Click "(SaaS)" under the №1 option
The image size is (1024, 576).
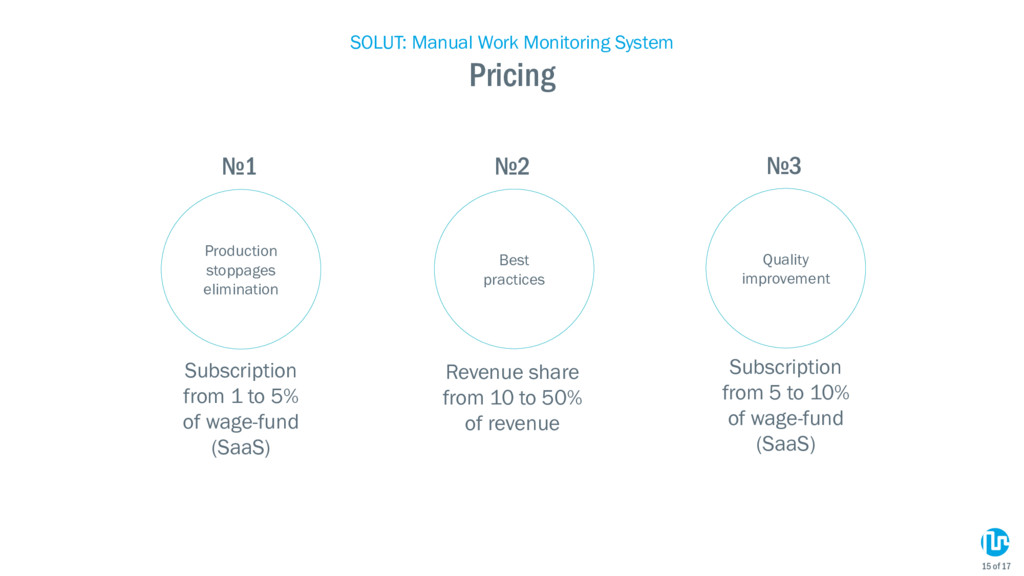pos(240,447)
